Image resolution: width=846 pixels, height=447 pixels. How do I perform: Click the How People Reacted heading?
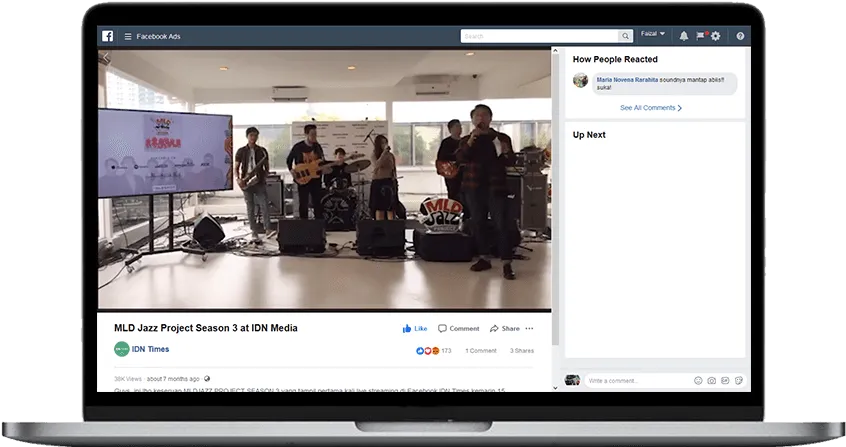click(x=615, y=59)
